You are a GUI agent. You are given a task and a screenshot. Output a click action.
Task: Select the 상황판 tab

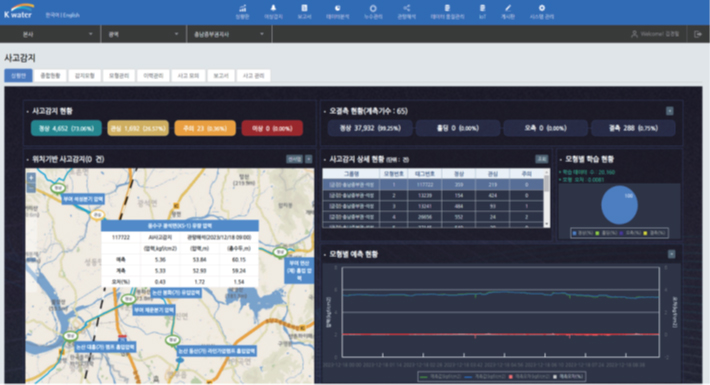point(19,76)
